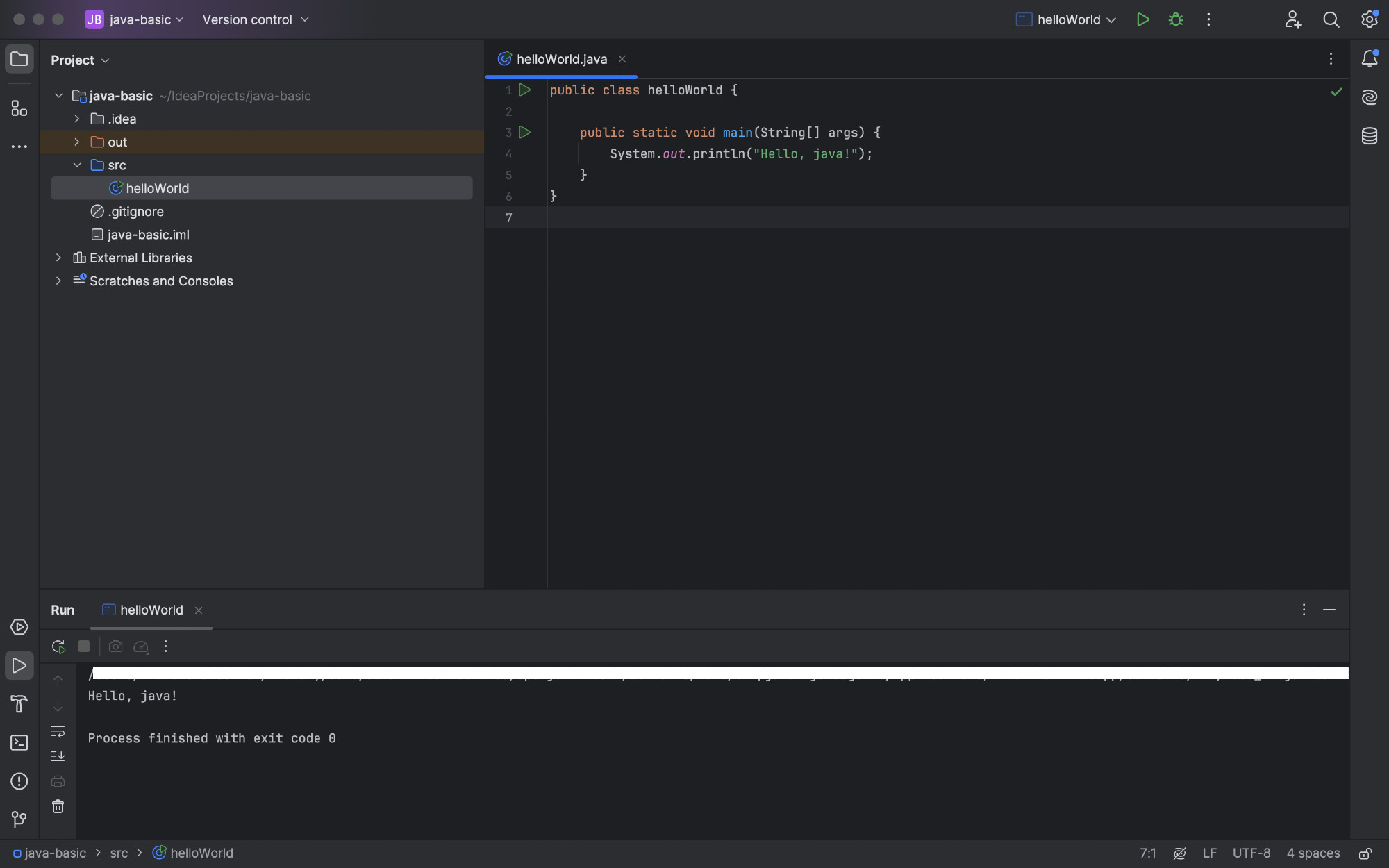Click src breadcrumb in navigation bar
The image size is (1389, 868).
(119, 853)
